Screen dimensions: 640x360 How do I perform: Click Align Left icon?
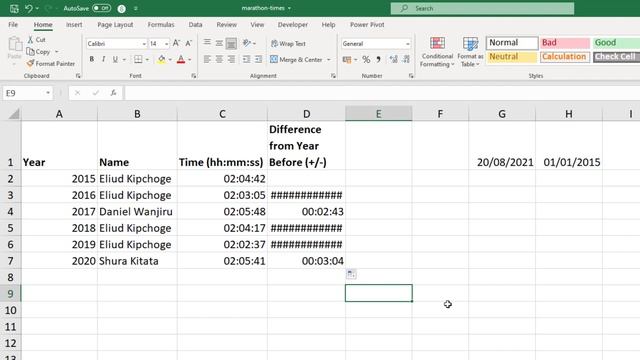(x=207, y=60)
